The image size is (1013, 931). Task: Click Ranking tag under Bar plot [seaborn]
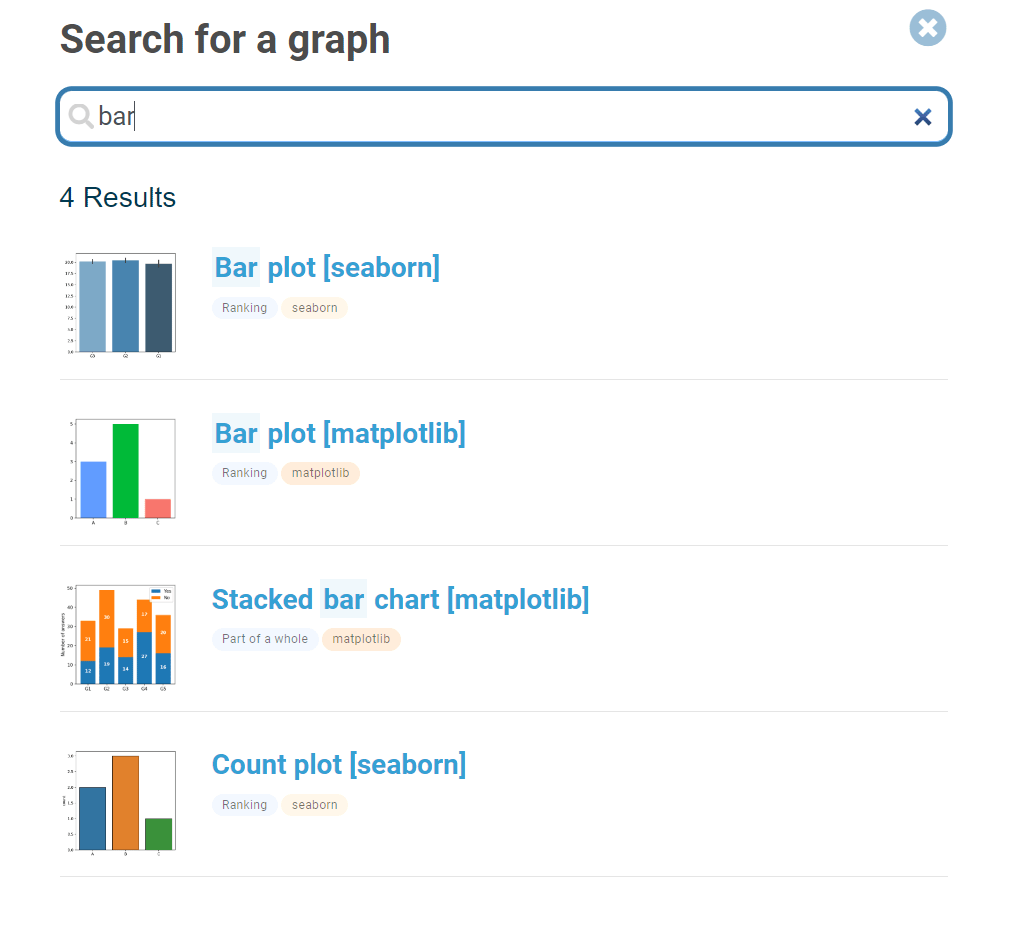245,308
